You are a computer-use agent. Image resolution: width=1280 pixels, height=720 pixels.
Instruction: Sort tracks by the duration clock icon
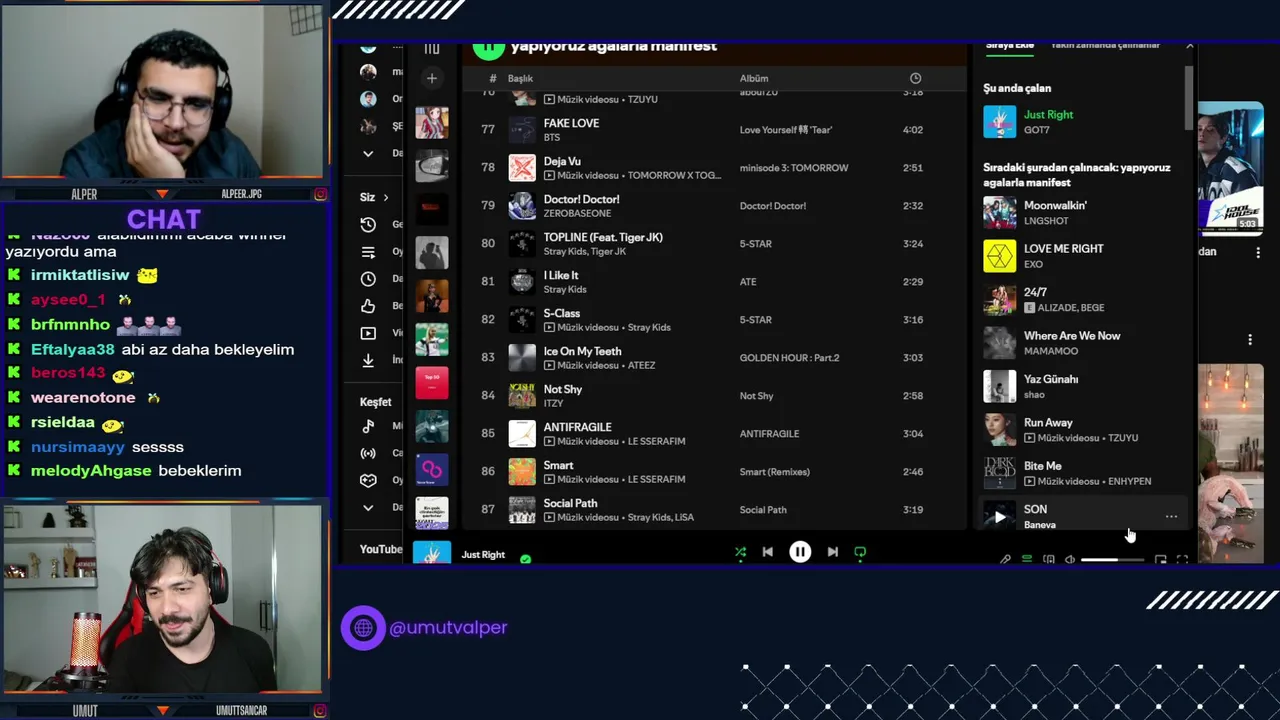tap(915, 78)
